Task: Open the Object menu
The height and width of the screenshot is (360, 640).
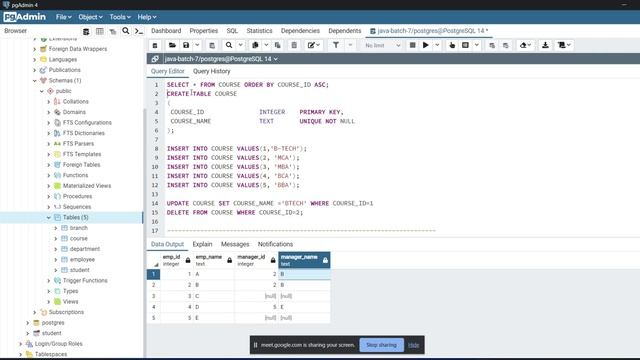Action: [90, 17]
